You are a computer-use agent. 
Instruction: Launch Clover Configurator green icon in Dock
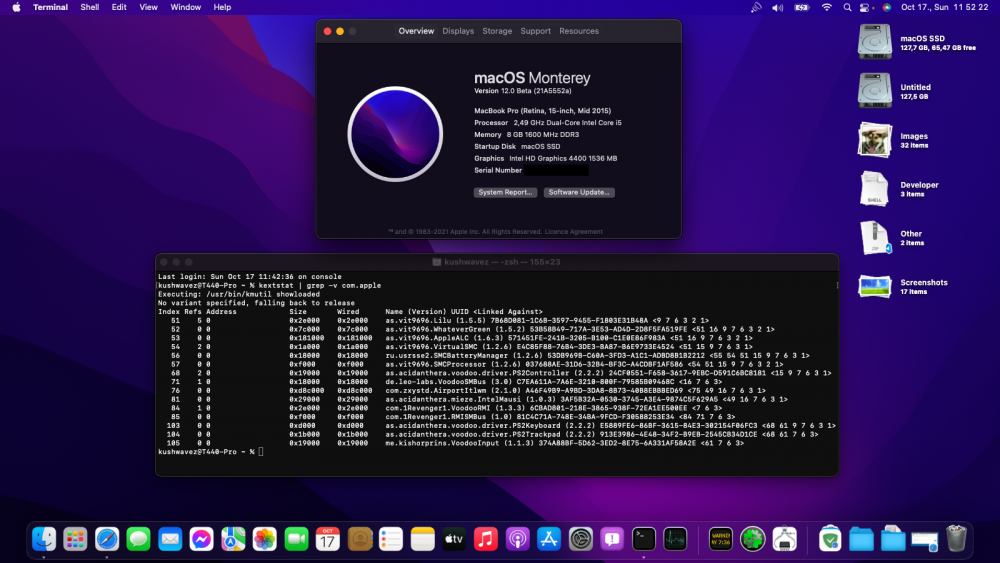pos(753,539)
